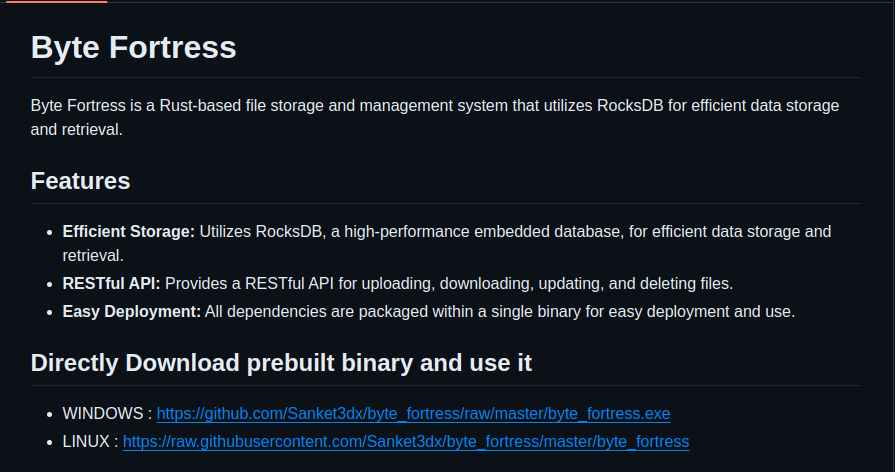Click the bold "Easy Deployment:" label
This screenshot has width=895, height=472.
pyautogui.click(x=131, y=312)
